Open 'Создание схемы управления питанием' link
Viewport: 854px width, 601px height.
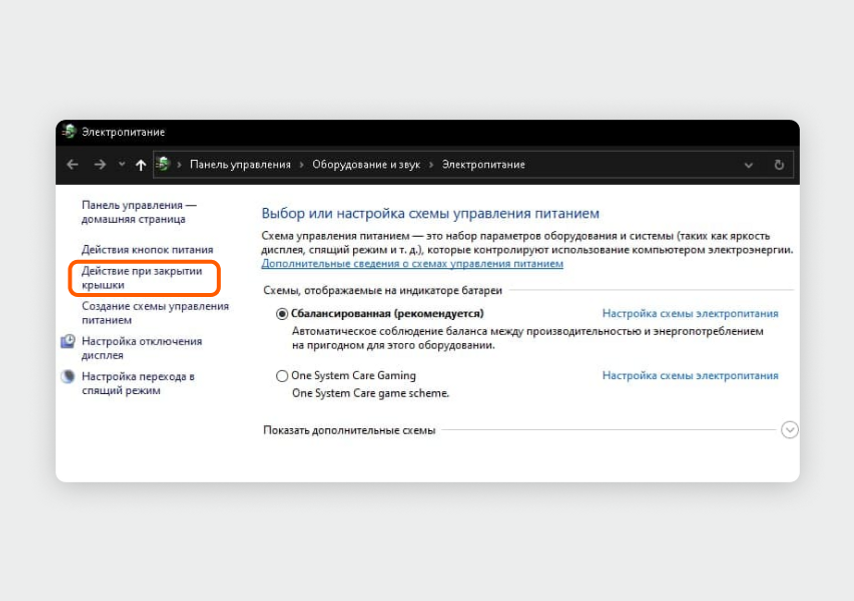[155, 313]
